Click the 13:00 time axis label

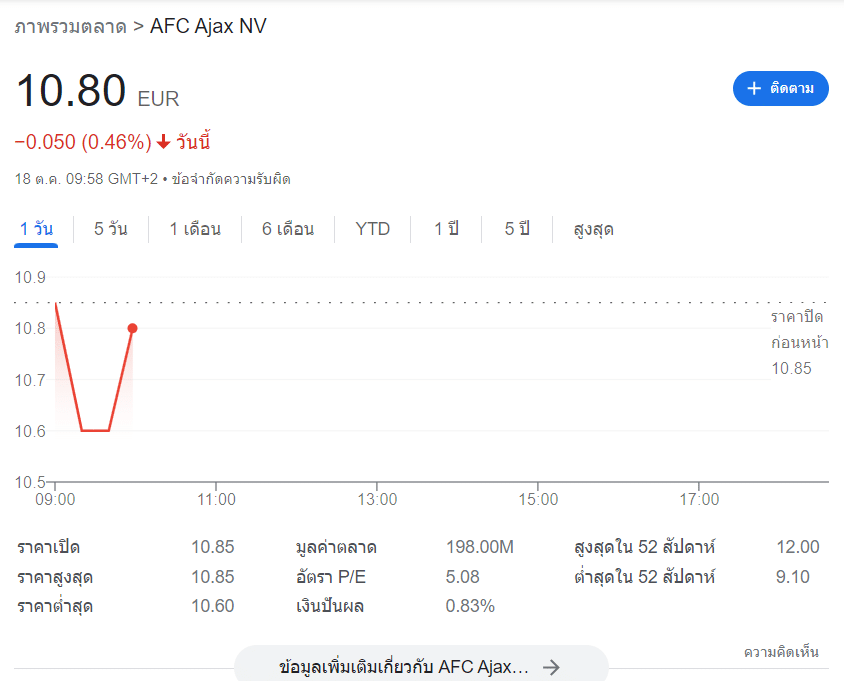pyautogui.click(x=377, y=500)
